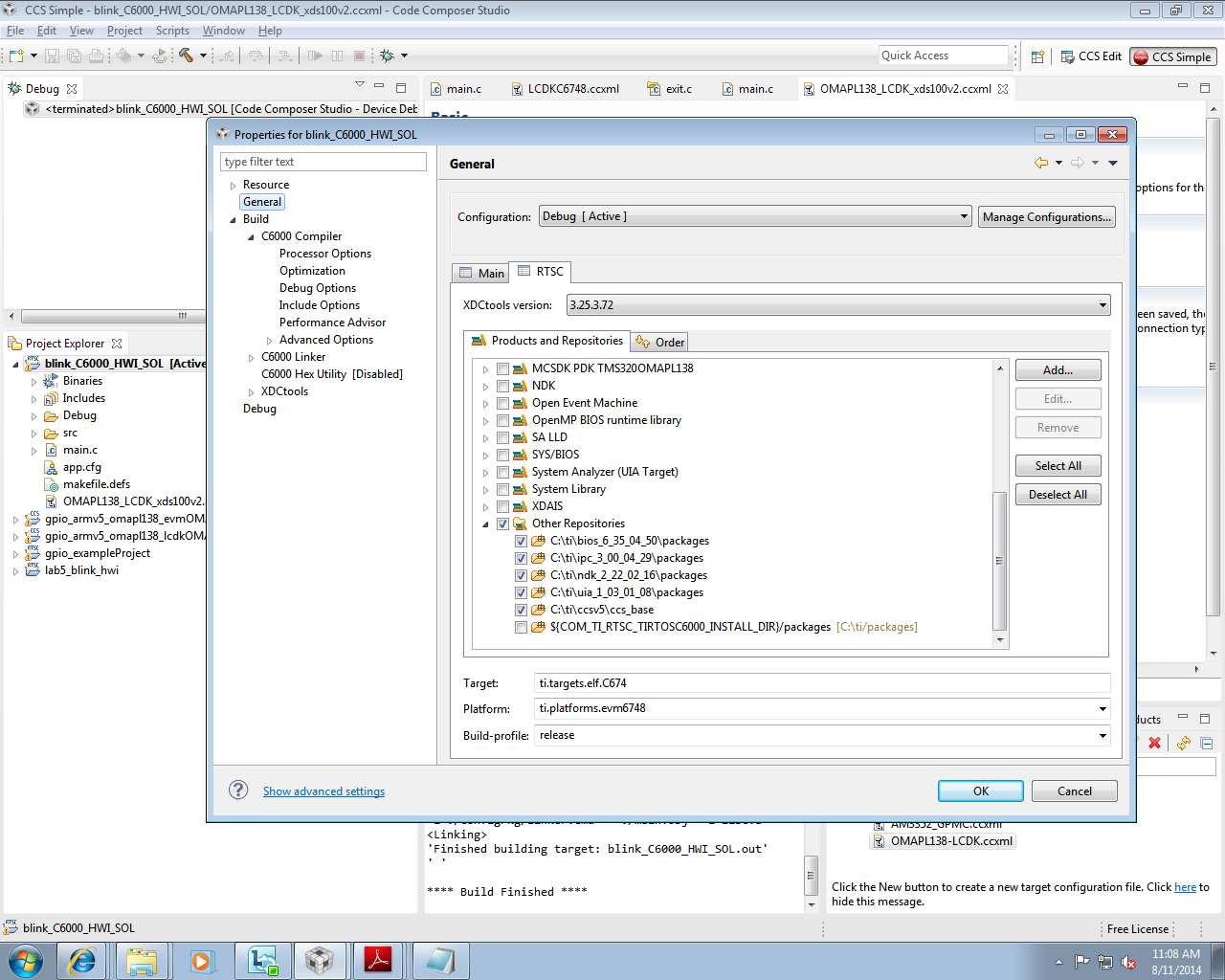Open Windows Media Player from taskbar

point(201,960)
